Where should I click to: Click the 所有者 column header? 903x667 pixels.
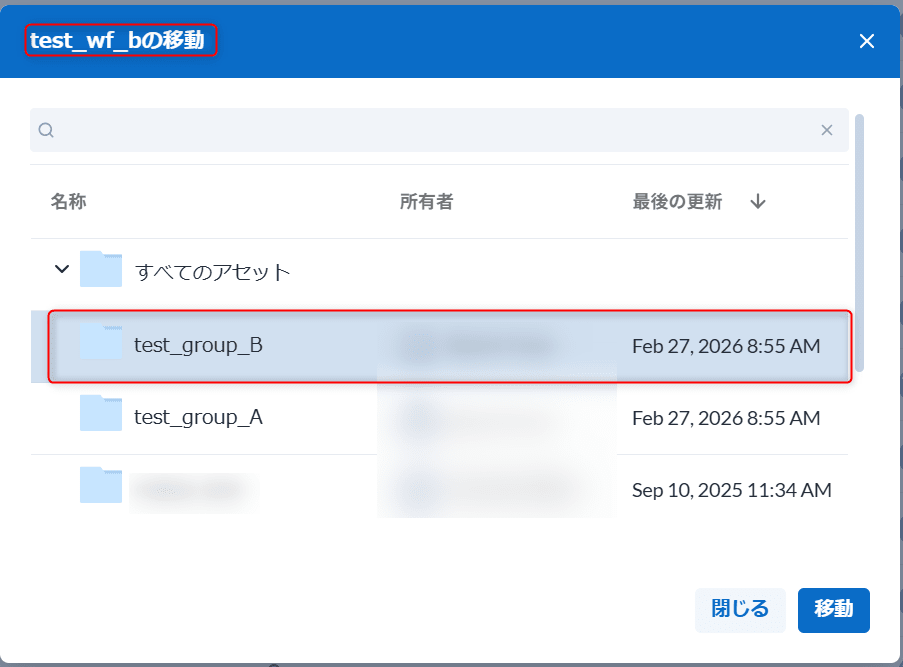427,201
